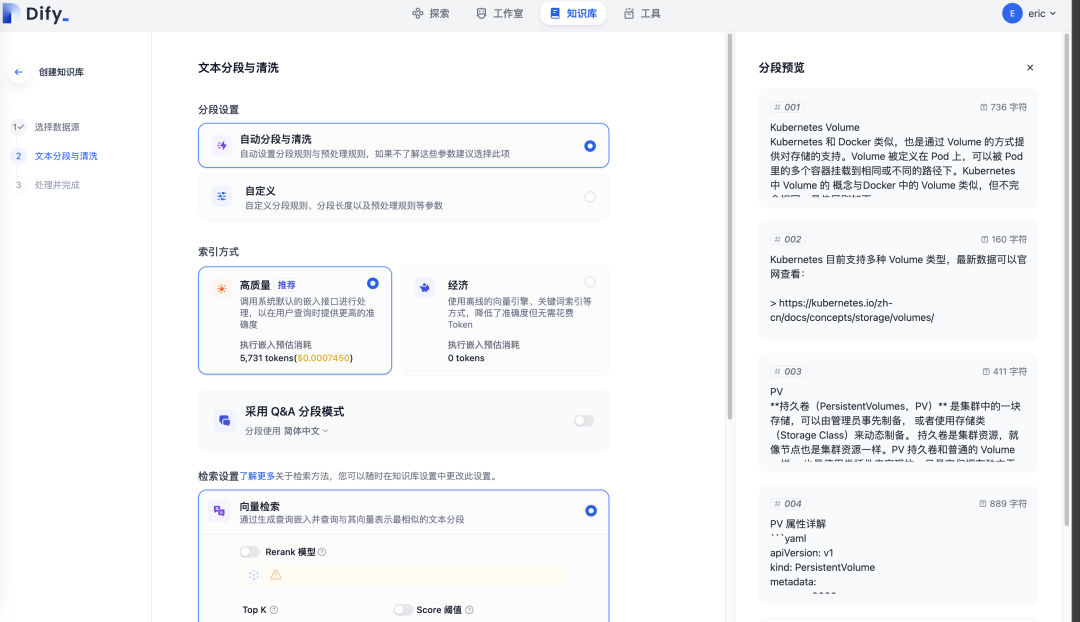Close the 分段预览 panel
The height and width of the screenshot is (622, 1080).
coord(1030,68)
